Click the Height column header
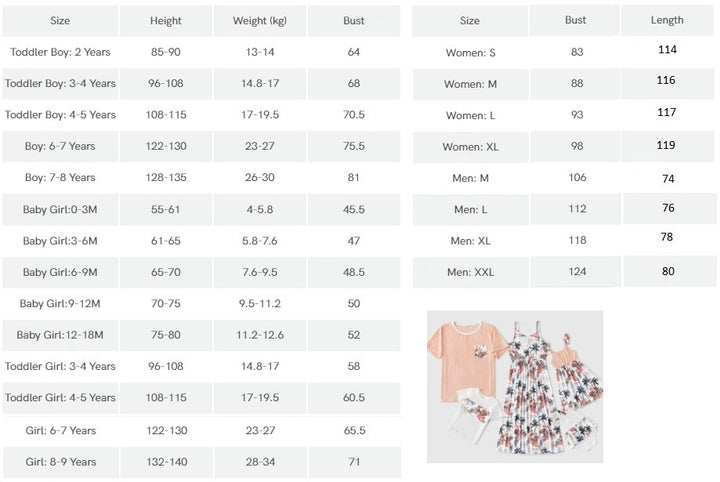Screen dimensions: 720x482 coord(166,21)
